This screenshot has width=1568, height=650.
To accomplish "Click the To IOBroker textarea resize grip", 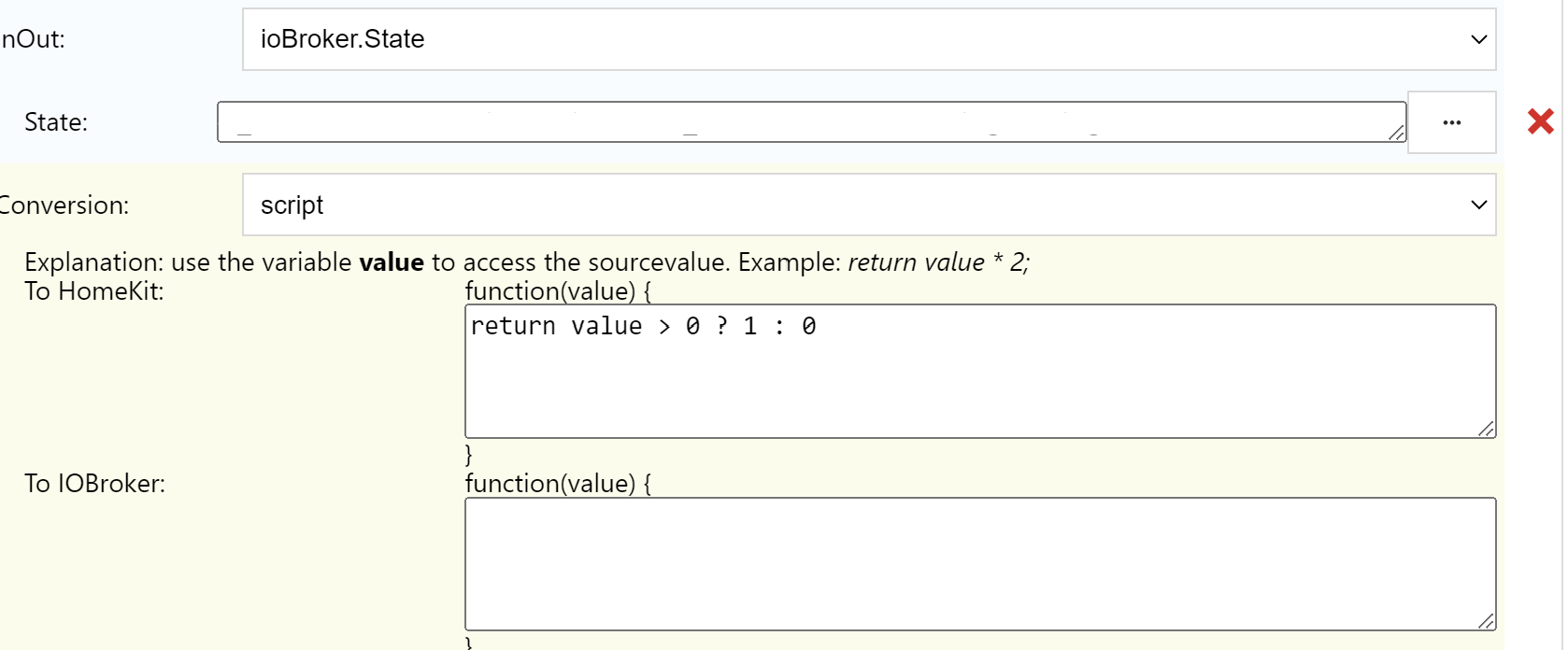I will click(1486, 621).
